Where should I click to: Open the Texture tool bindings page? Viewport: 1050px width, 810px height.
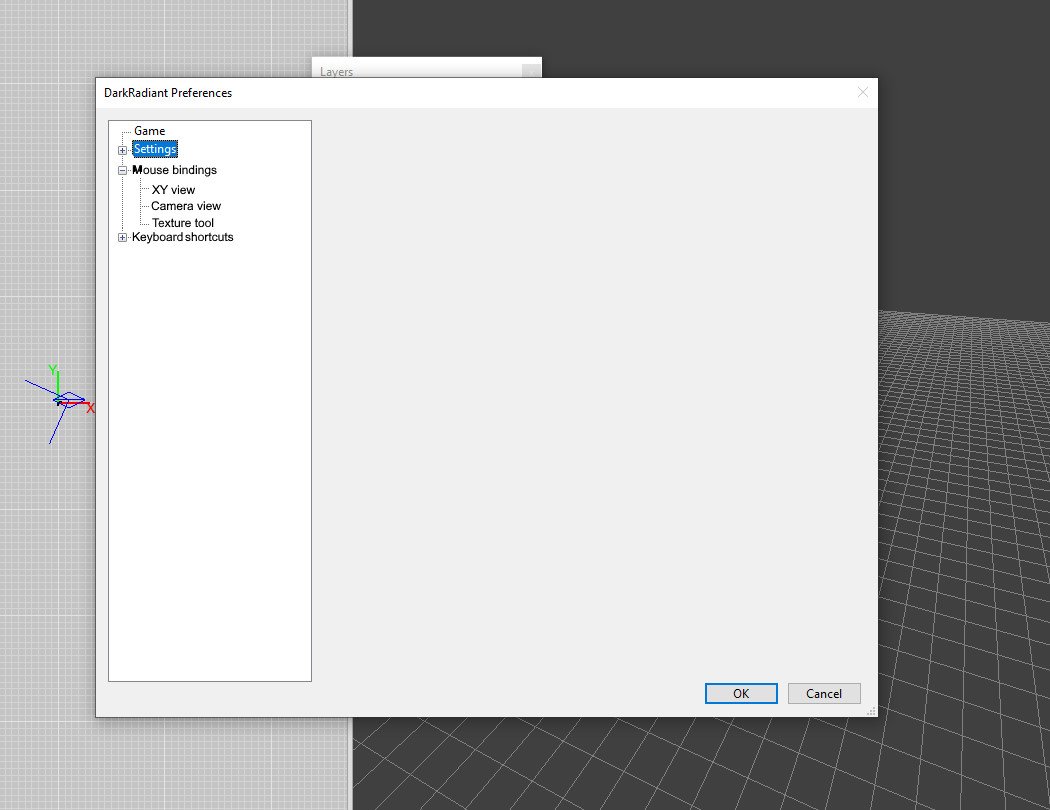[182, 223]
